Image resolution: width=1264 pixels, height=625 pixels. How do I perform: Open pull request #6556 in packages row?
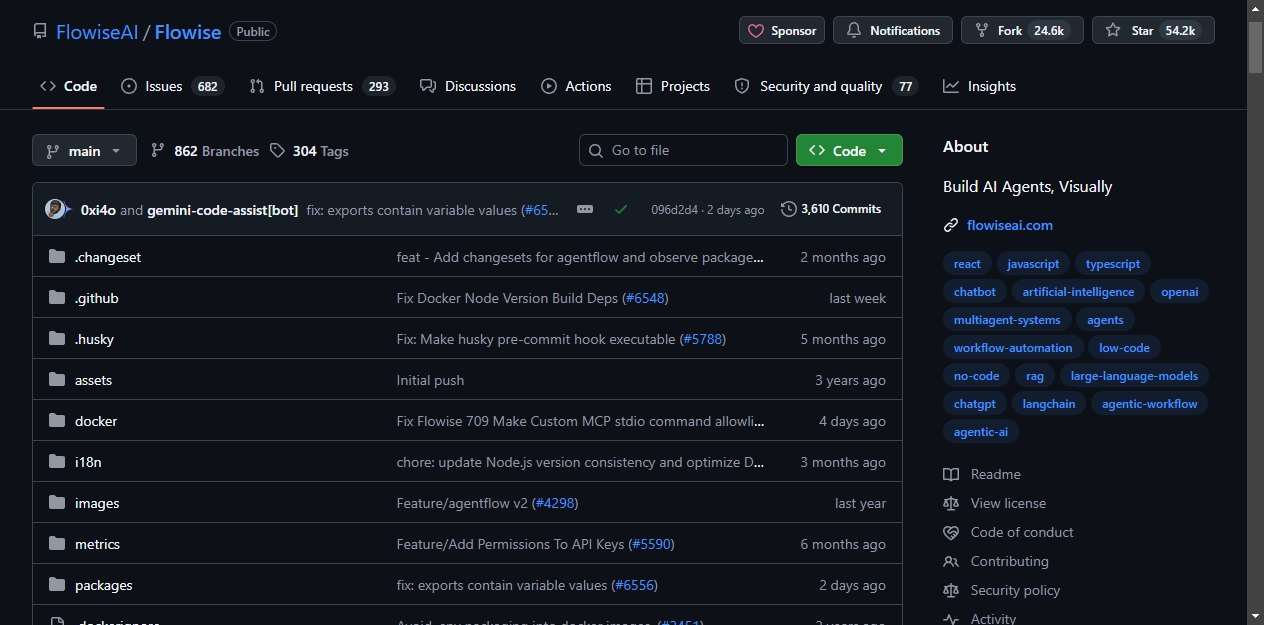click(x=635, y=585)
